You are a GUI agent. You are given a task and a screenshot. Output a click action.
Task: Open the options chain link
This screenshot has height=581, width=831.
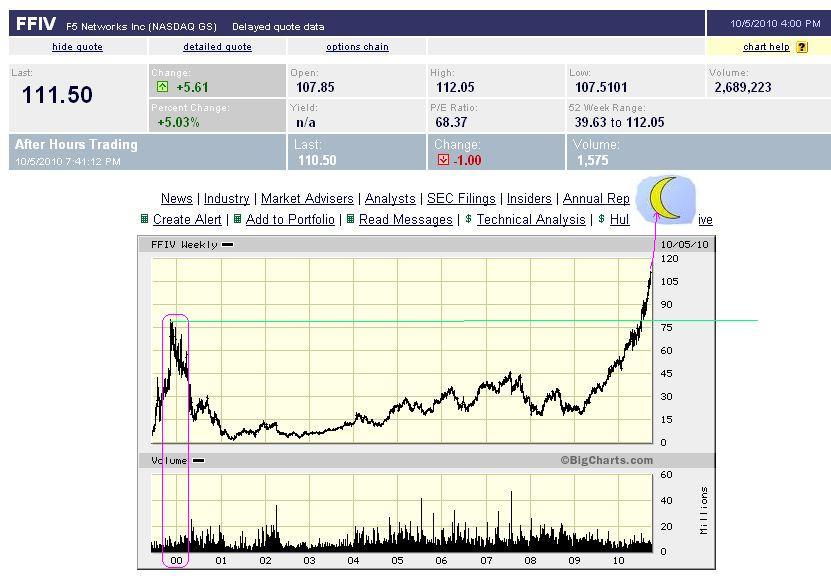coord(357,47)
